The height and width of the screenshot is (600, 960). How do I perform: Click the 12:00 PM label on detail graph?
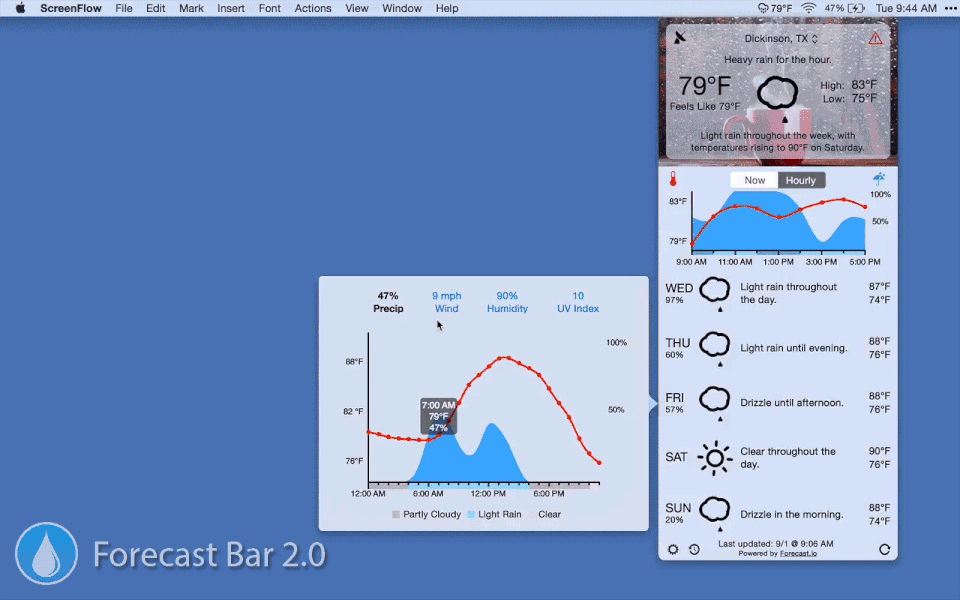pos(488,493)
